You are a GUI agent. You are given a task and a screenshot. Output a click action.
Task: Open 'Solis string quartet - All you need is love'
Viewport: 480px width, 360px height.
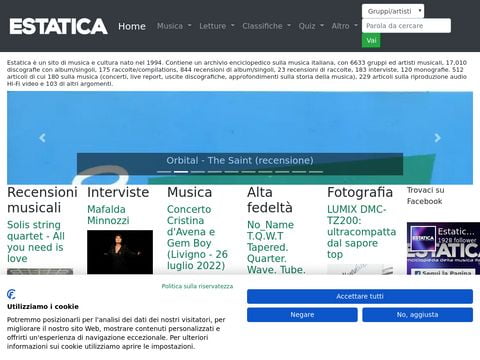(36, 242)
